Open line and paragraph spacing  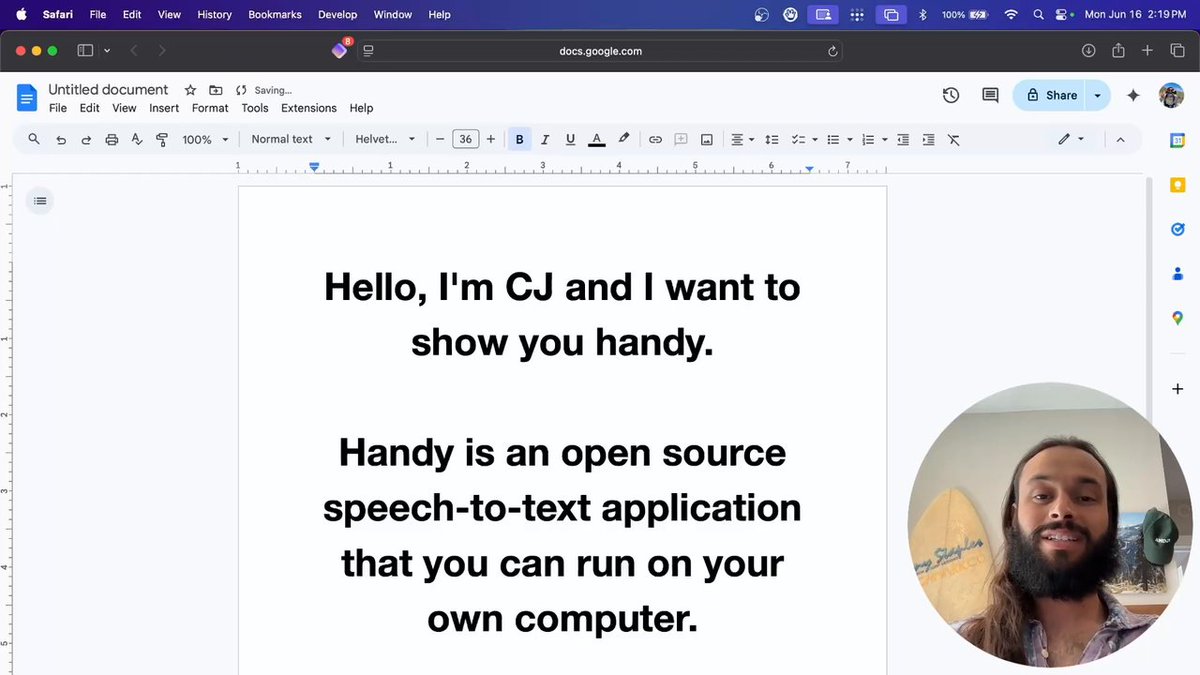pyautogui.click(x=771, y=140)
